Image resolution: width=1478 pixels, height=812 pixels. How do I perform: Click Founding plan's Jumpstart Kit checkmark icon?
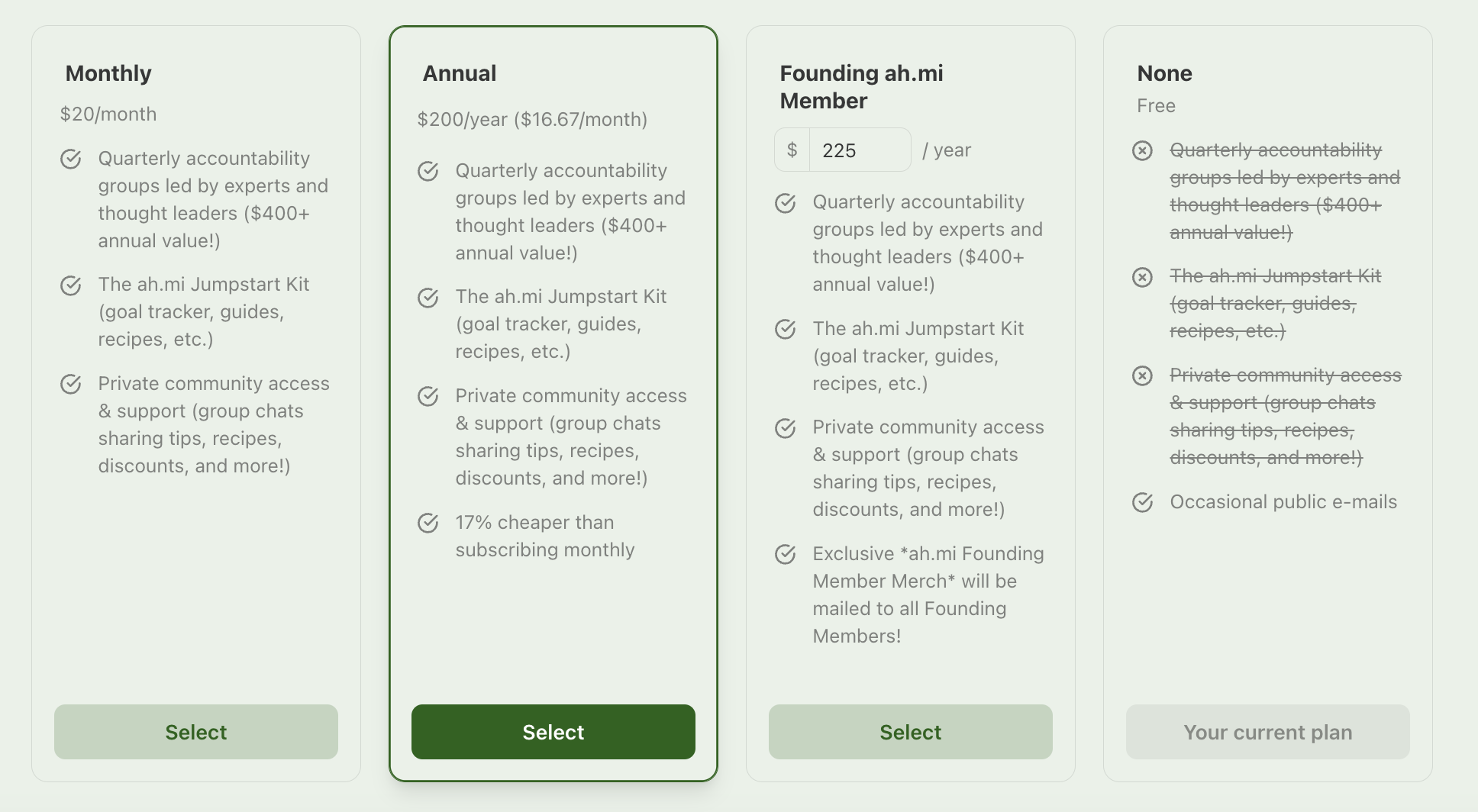pos(786,329)
